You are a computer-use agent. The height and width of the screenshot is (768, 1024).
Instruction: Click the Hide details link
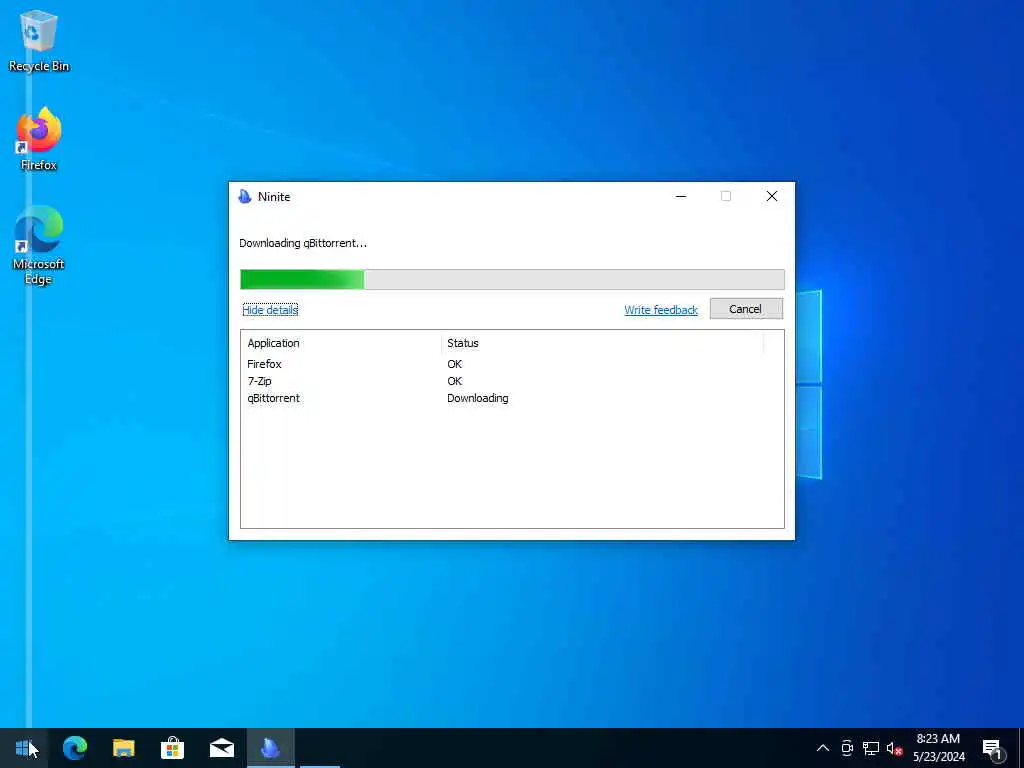click(270, 310)
